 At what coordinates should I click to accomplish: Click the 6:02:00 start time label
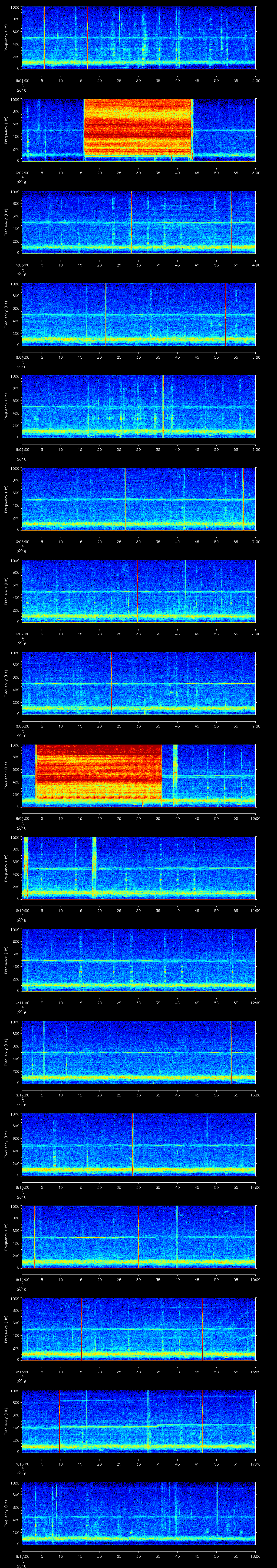(x=22, y=173)
